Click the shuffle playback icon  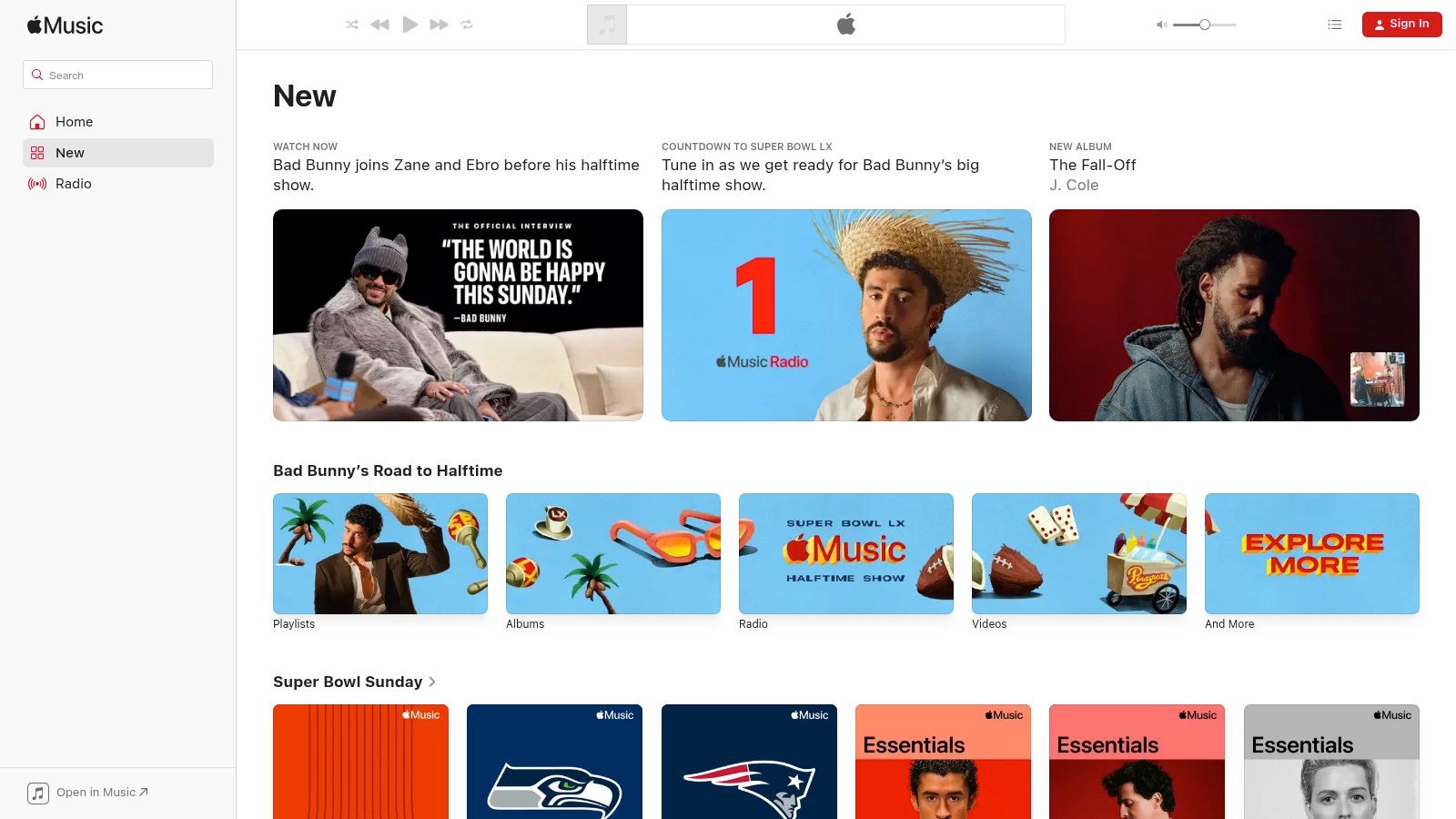click(x=352, y=25)
